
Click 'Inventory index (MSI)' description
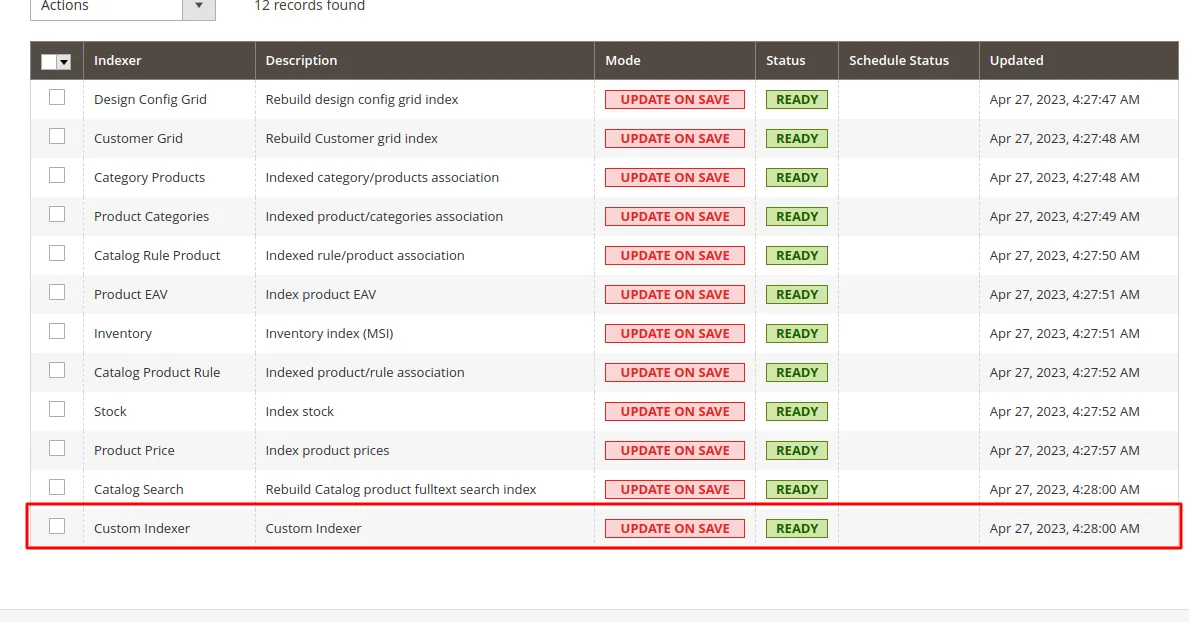pos(329,334)
